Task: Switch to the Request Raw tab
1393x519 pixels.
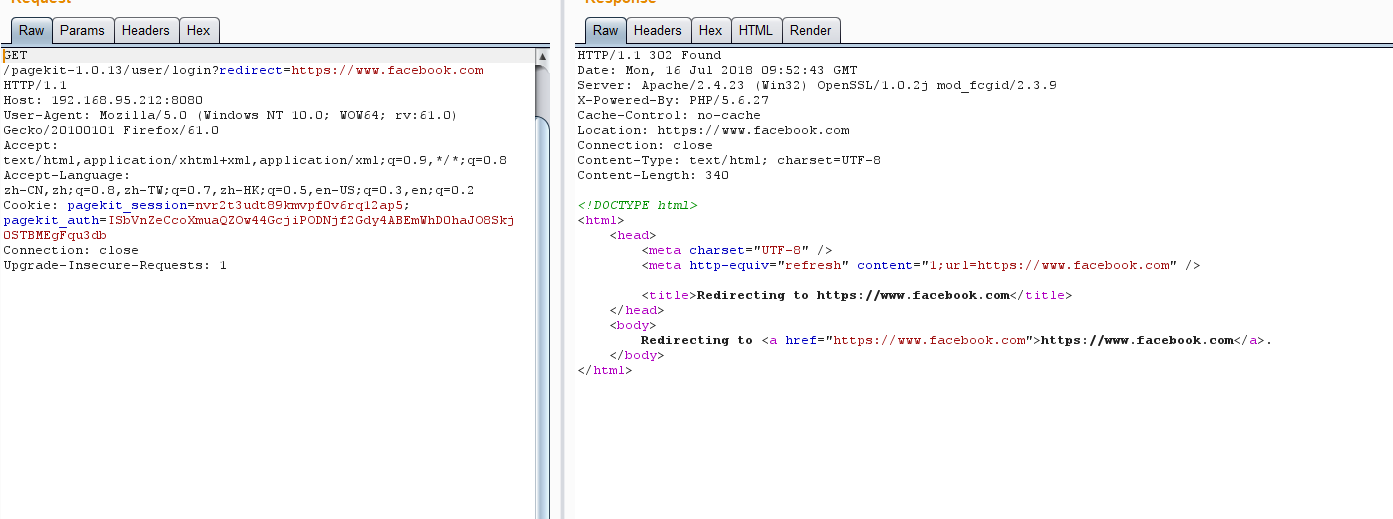Action: click(x=31, y=30)
